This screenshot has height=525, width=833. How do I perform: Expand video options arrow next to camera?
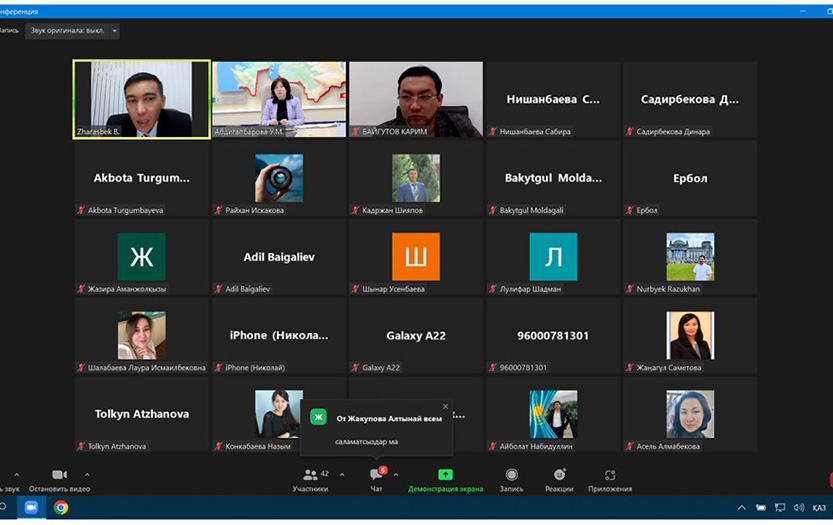[x=87, y=475]
